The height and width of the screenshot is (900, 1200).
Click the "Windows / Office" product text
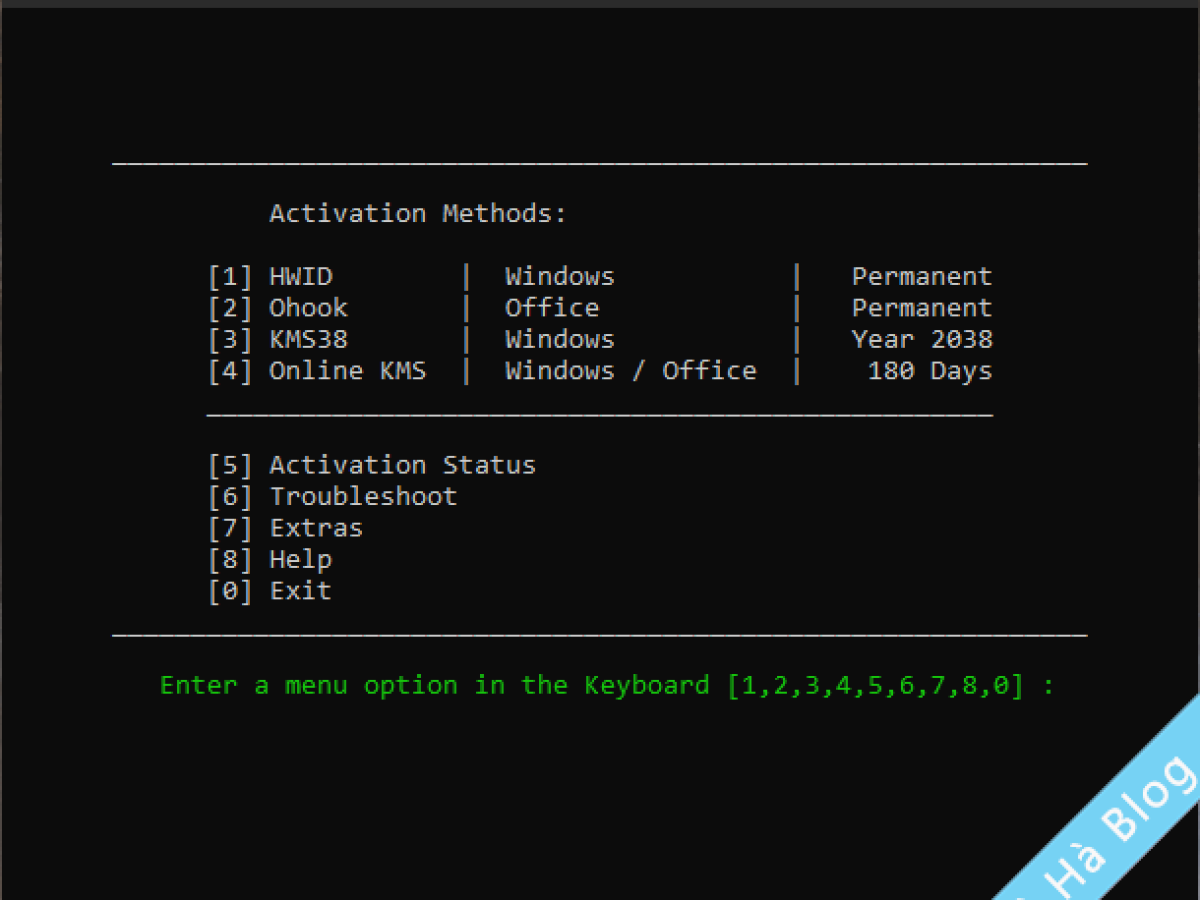point(630,371)
